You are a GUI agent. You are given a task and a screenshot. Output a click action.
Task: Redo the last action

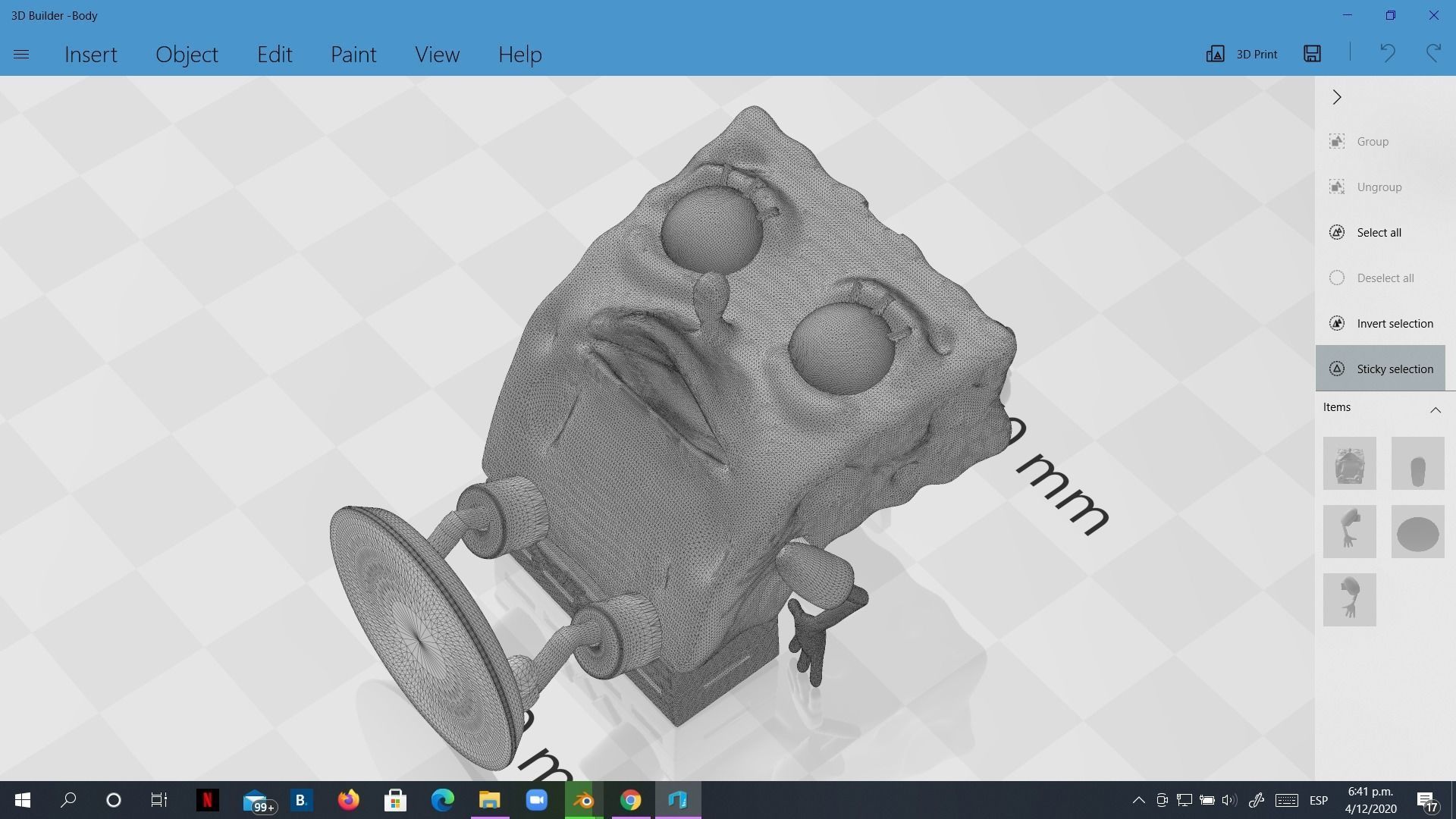coord(1433,53)
